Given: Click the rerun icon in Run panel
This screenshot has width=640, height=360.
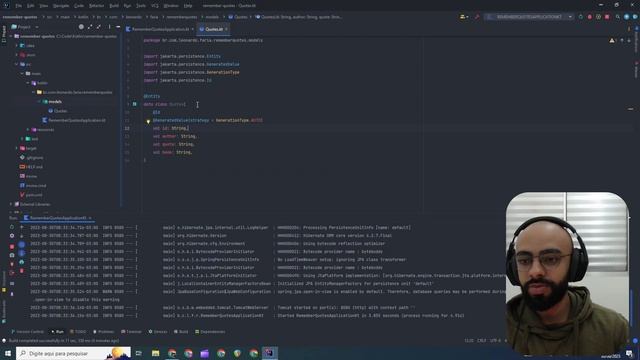Looking at the screenshot, I should pyautogui.click(x=12, y=227).
